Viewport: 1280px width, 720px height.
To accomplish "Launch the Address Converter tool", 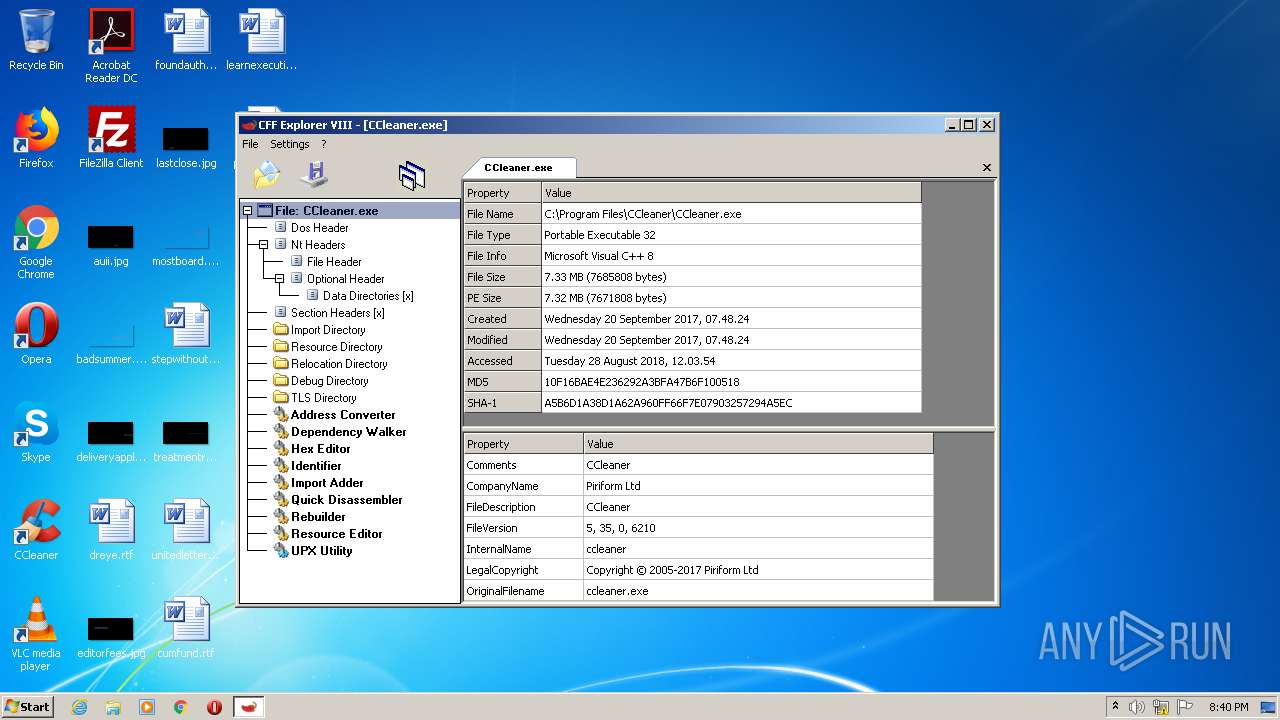I will coord(343,415).
